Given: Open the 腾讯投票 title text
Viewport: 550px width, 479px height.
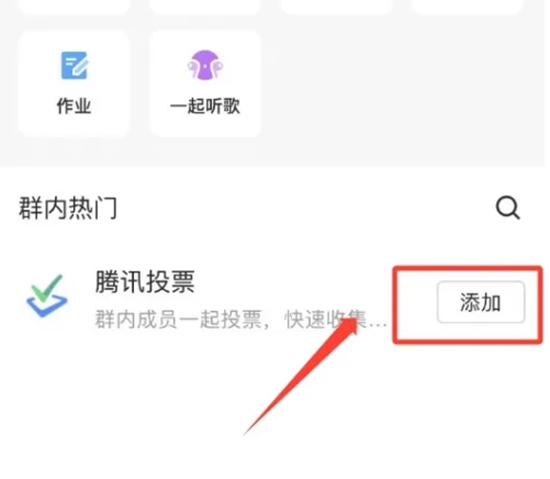Looking at the screenshot, I should pos(145,282).
